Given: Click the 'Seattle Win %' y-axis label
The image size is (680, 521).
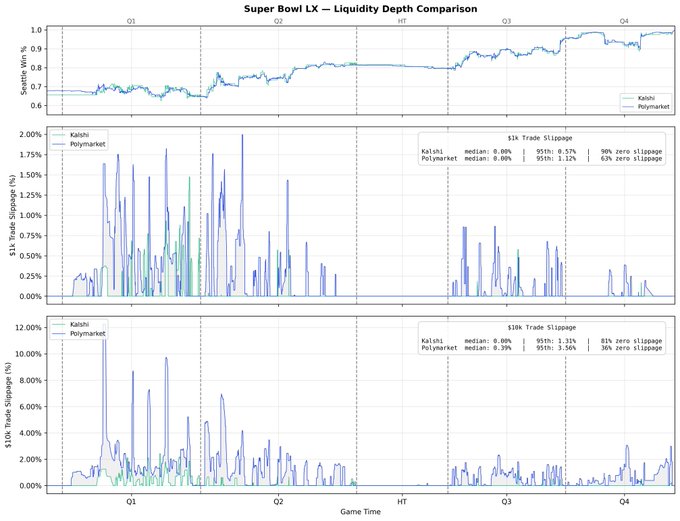Looking at the screenshot, I should [x=9, y=68].
